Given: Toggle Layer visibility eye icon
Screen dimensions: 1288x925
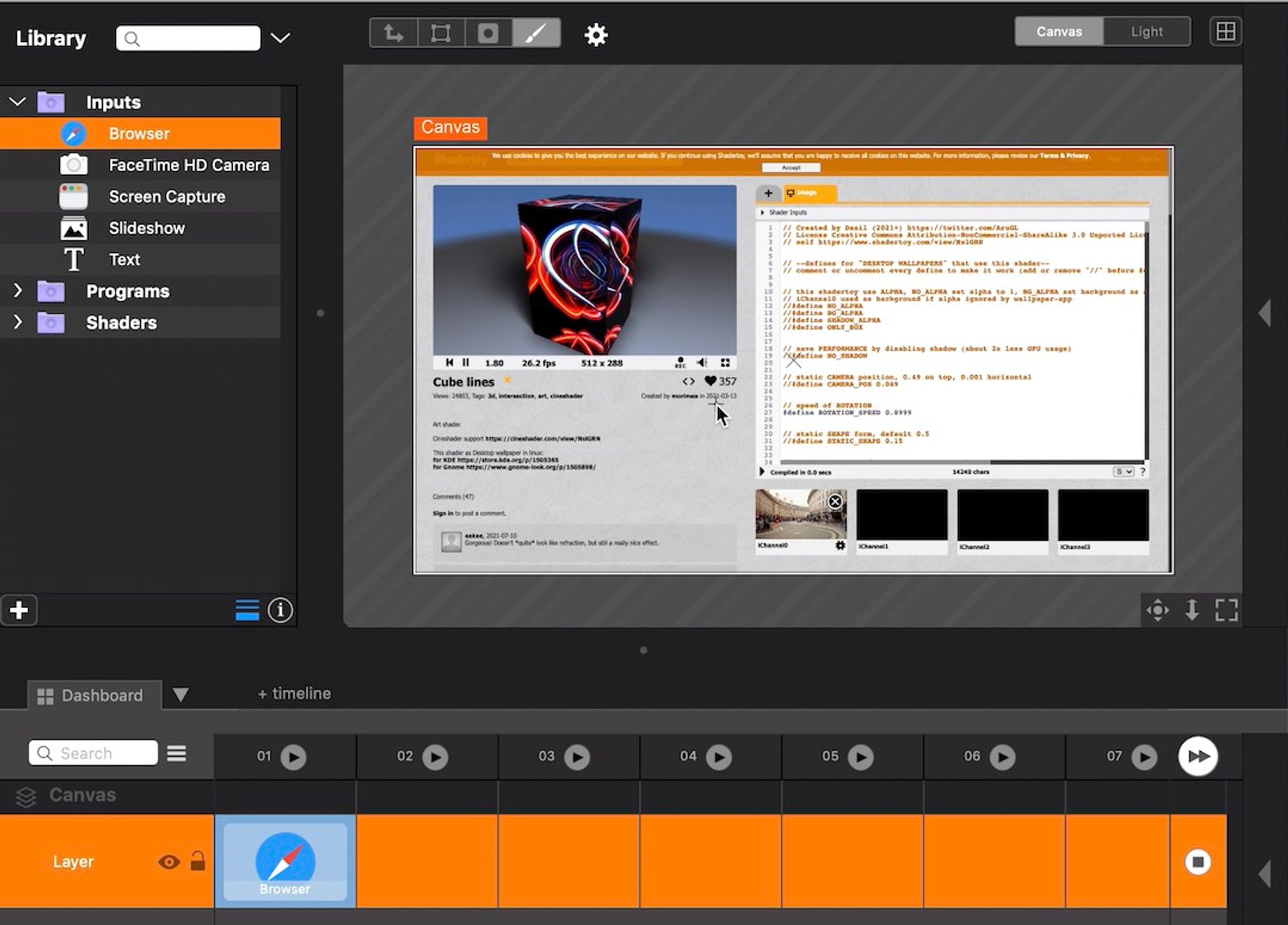Looking at the screenshot, I should pyautogui.click(x=169, y=862).
